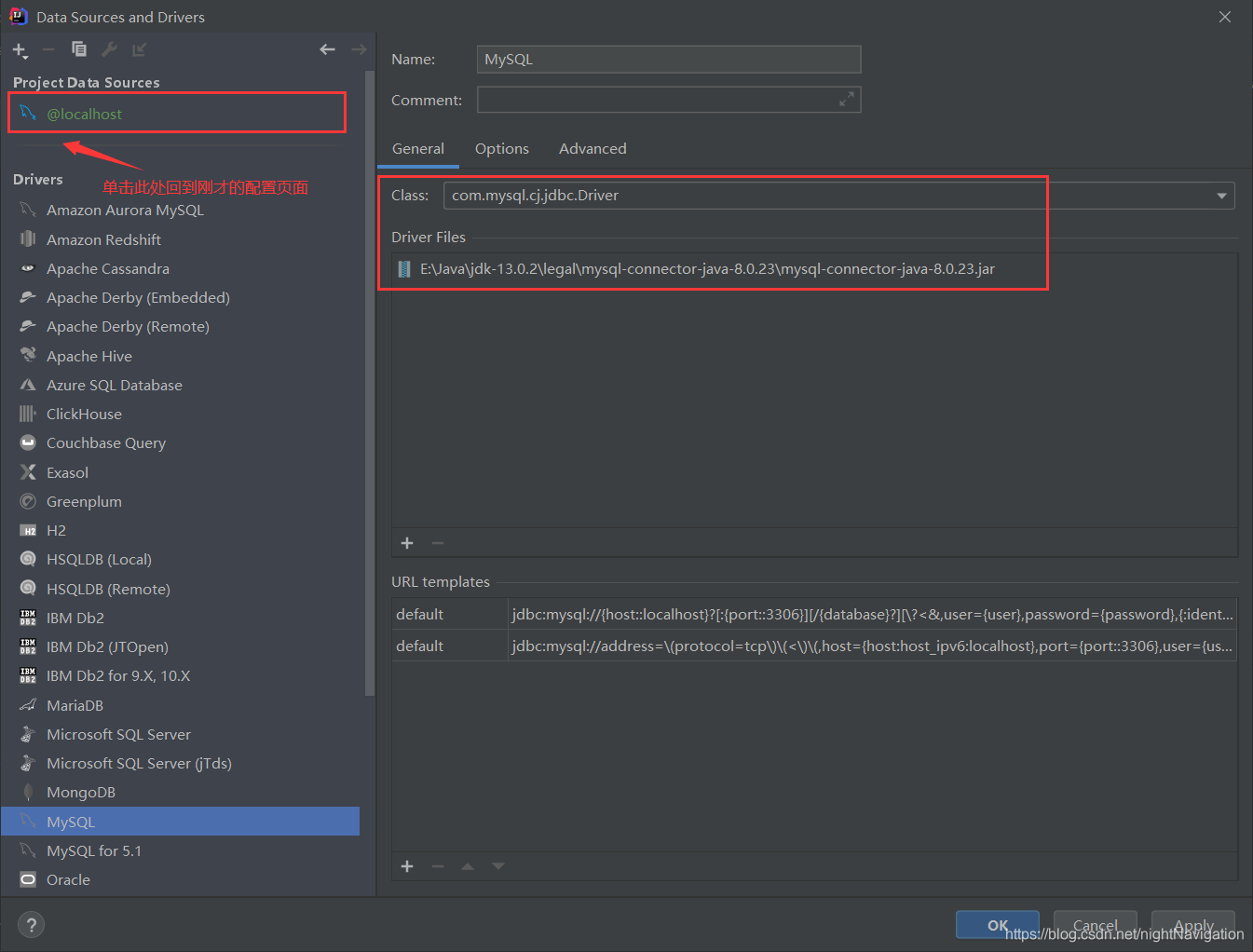This screenshot has width=1253, height=952.
Task: Add a new URL template
Action: (x=407, y=866)
